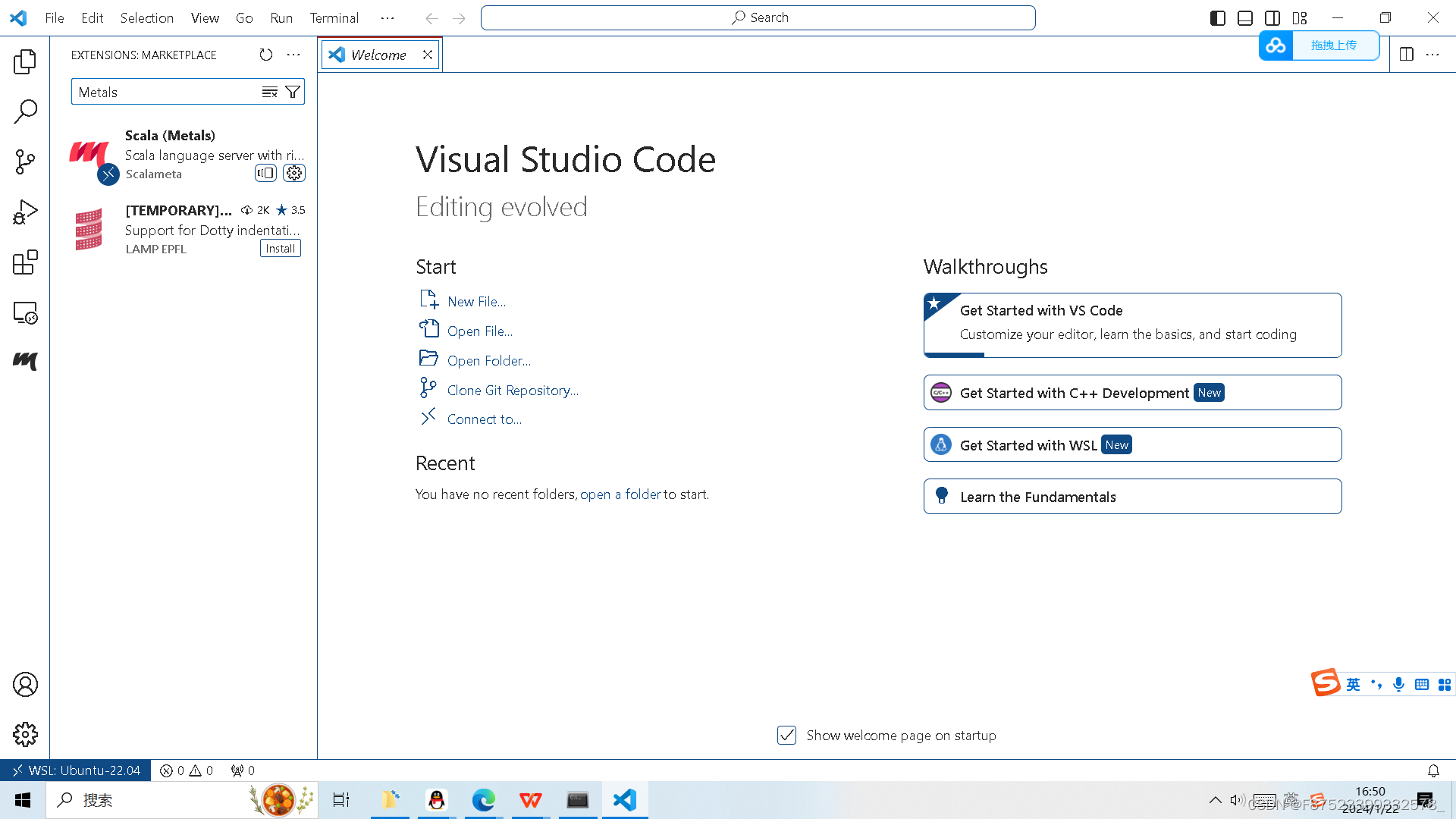Click Open File link
Image resolution: width=1456 pixels, height=819 pixels.
[480, 331]
